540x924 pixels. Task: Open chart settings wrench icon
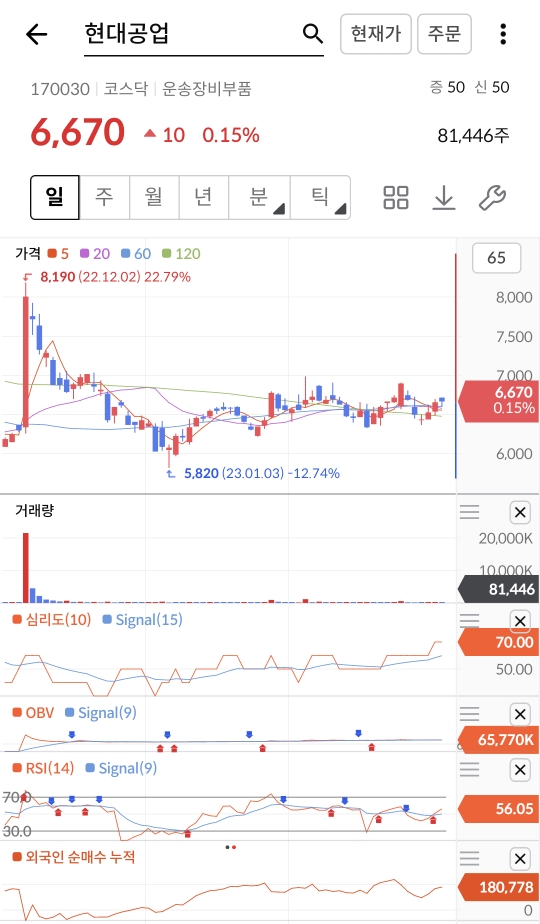click(492, 197)
